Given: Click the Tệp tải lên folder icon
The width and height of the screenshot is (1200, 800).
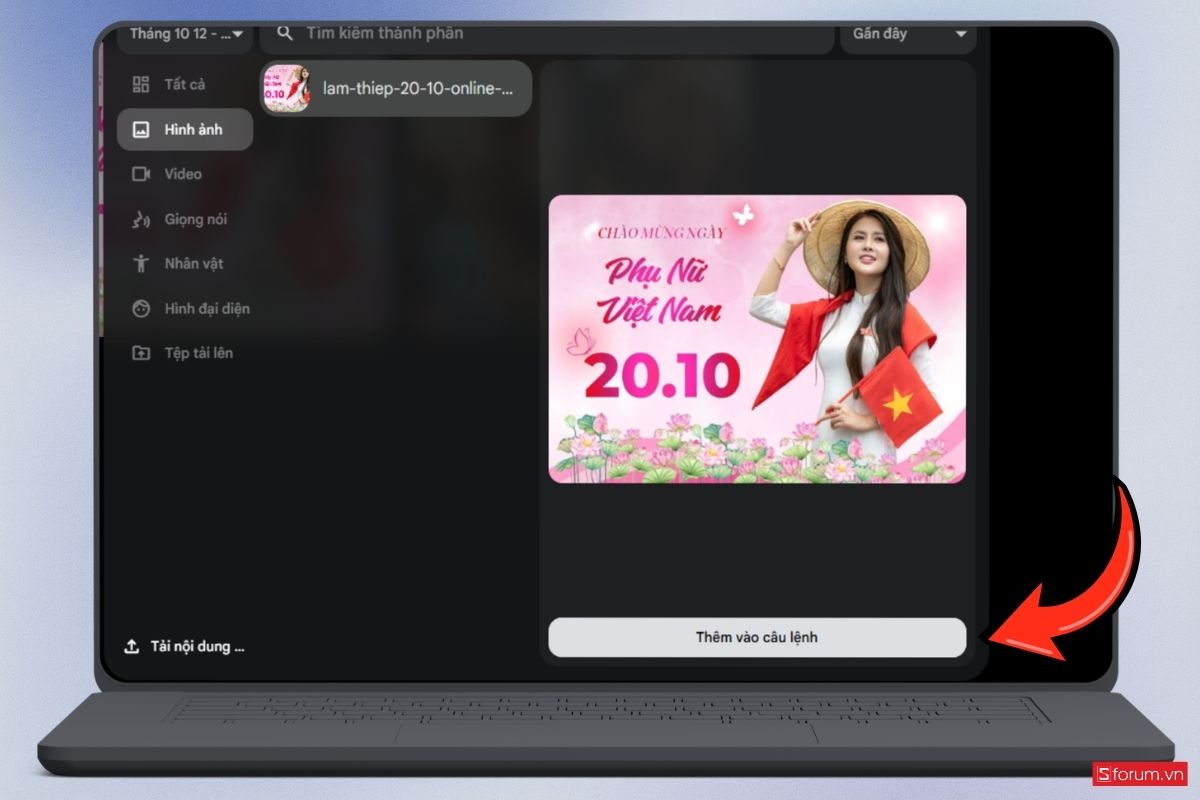Looking at the screenshot, I should pos(141,353).
